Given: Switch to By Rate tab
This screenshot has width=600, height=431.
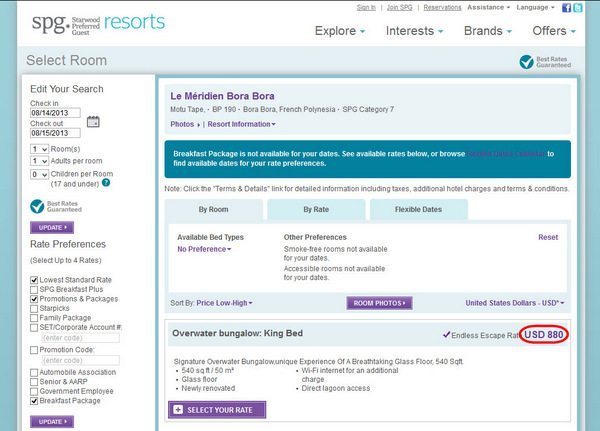Looking at the screenshot, I should [316, 209].
